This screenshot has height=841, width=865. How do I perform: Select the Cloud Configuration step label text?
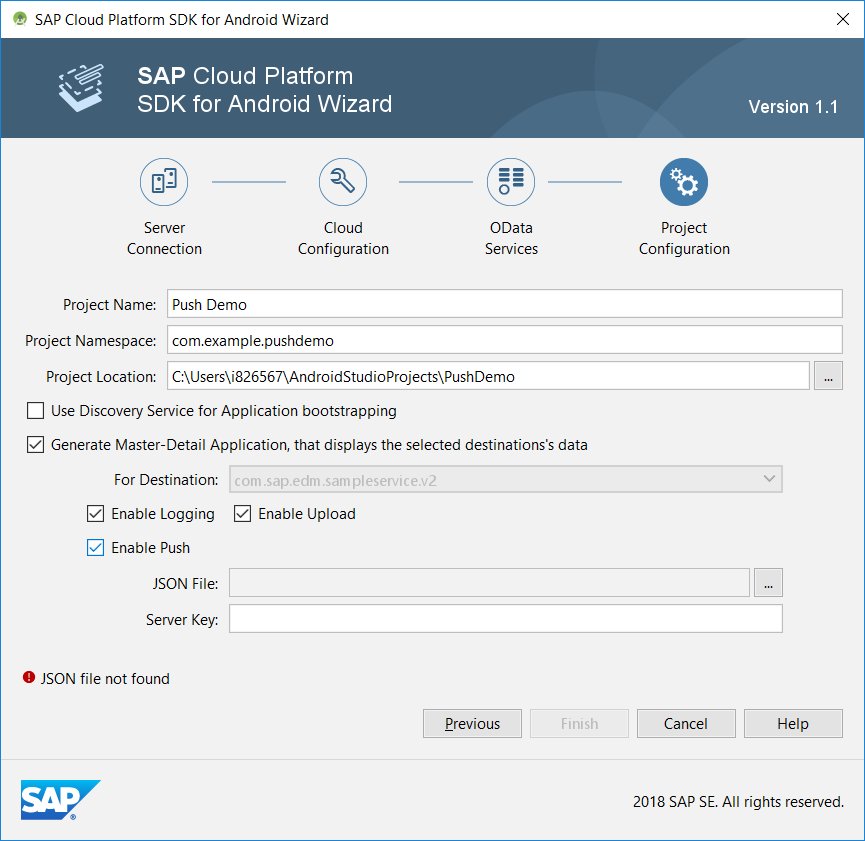(x=343, y=238)
